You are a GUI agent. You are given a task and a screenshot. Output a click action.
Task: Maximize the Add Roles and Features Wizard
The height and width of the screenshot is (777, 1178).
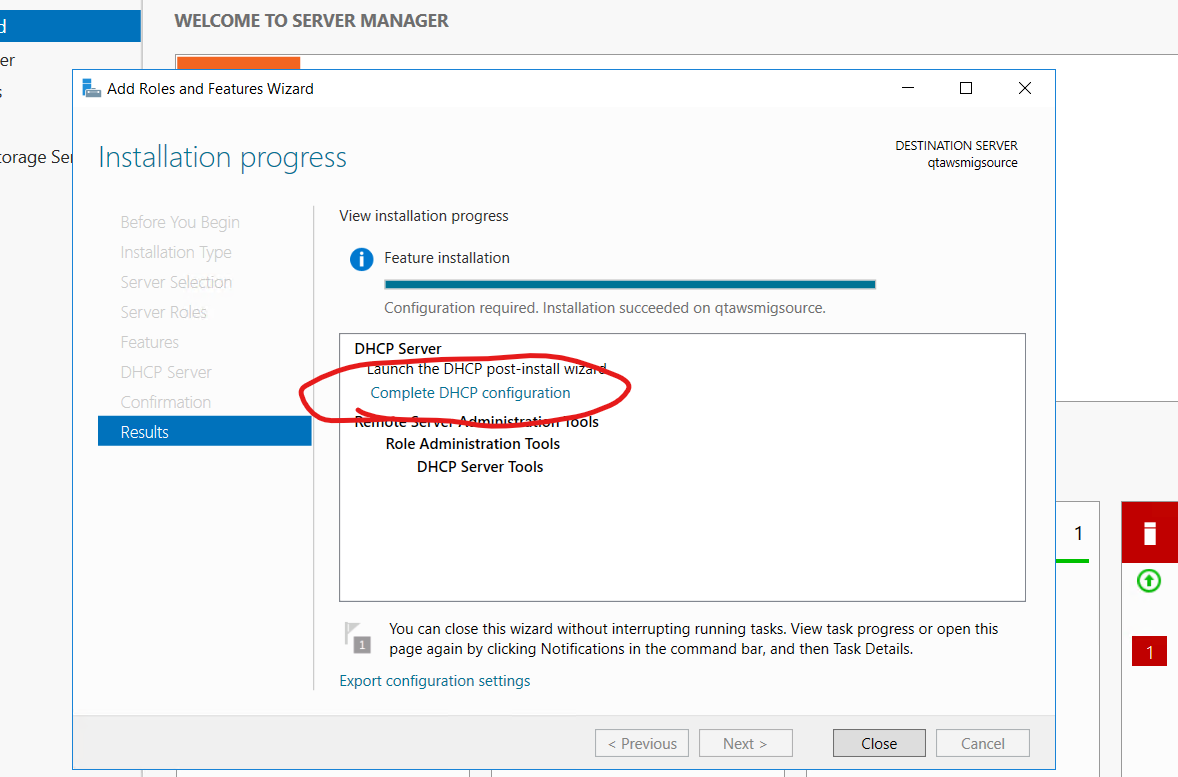[966, 88]
